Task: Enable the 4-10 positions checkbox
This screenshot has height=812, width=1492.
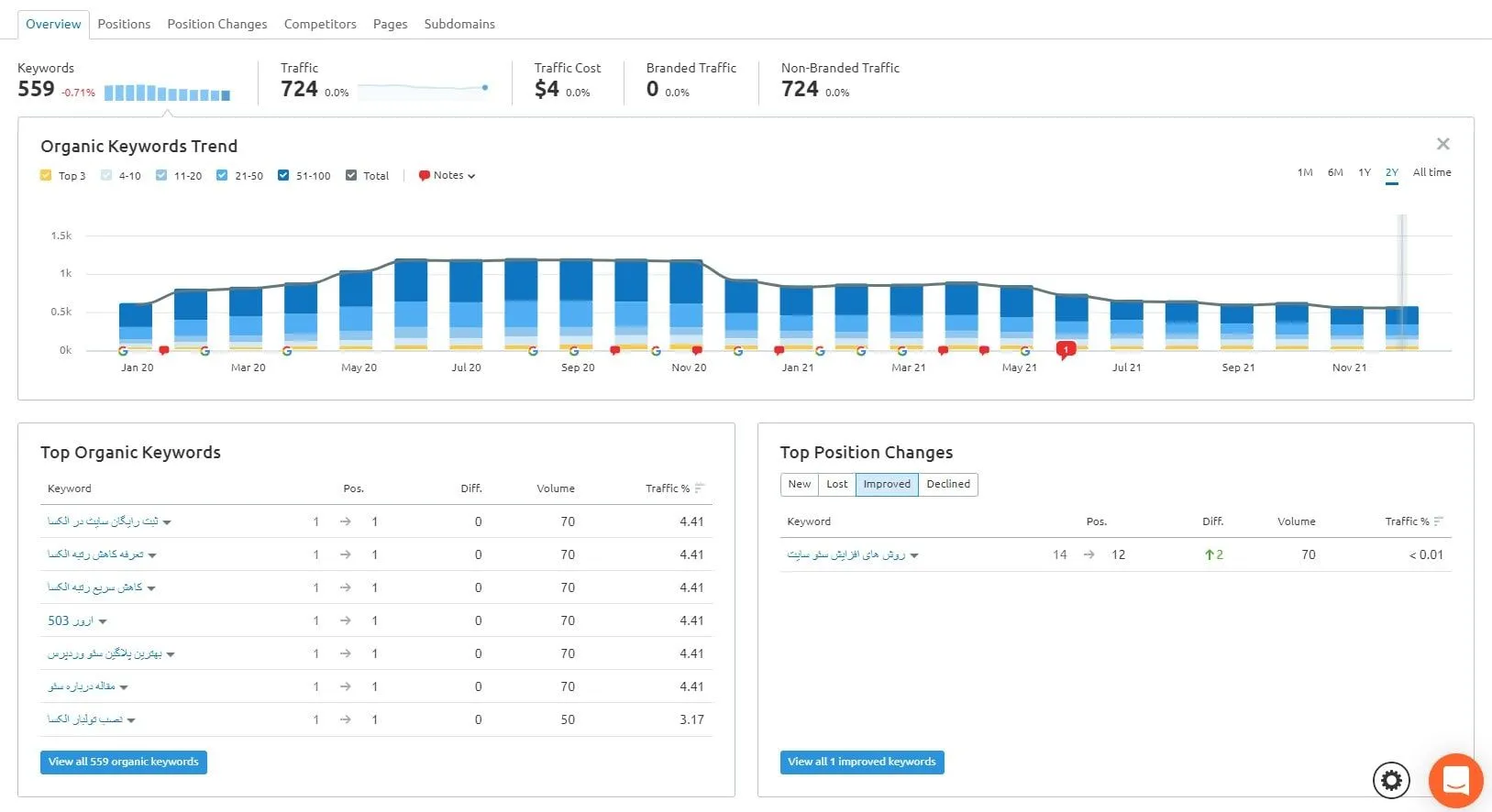Action: tap(106, 175)
